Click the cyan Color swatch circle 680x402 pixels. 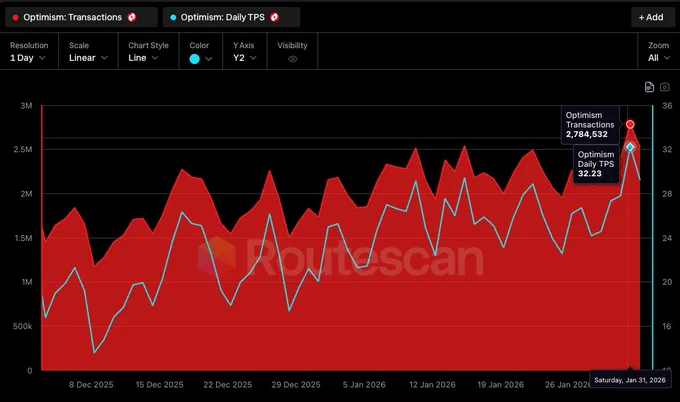coord(194,59)
